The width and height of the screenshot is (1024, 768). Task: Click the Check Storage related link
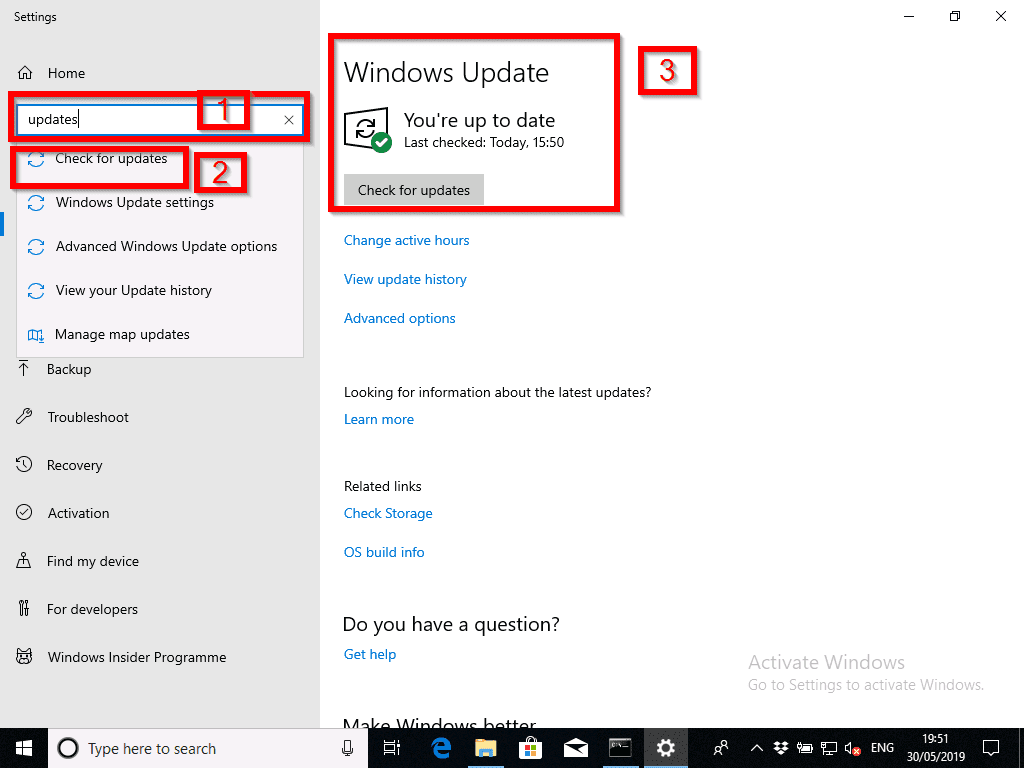pyautogui.click(x=388, y=513)
